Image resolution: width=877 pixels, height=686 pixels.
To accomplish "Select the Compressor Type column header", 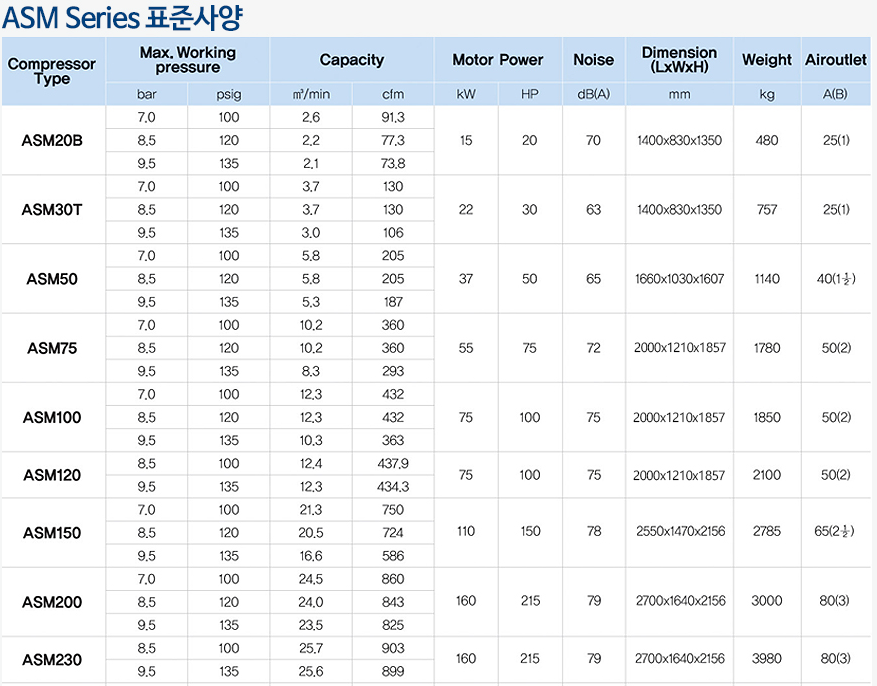I will [x=52, y=70].
